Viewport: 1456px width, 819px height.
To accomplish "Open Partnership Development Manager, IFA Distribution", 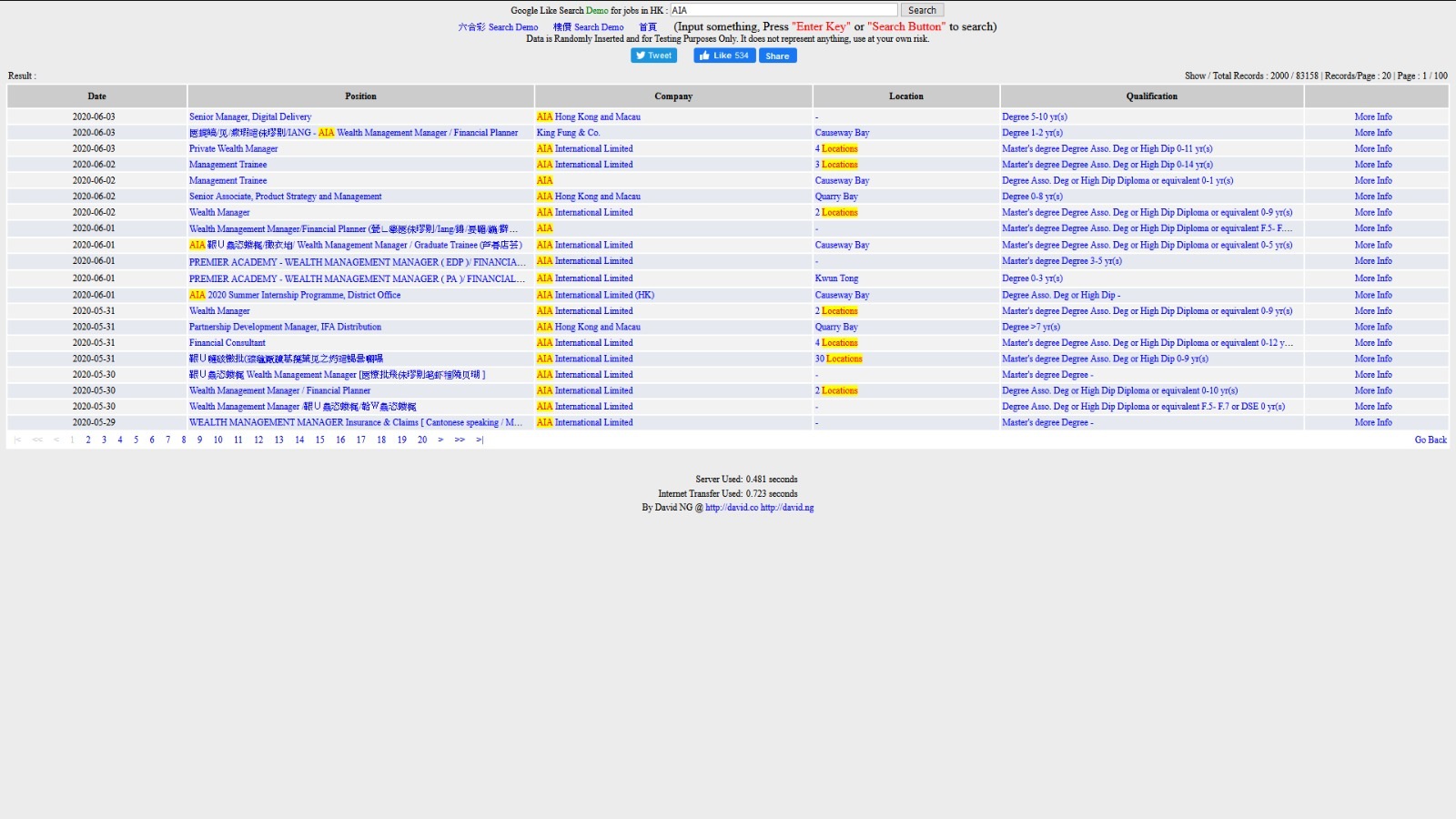I will pos(285,327).
